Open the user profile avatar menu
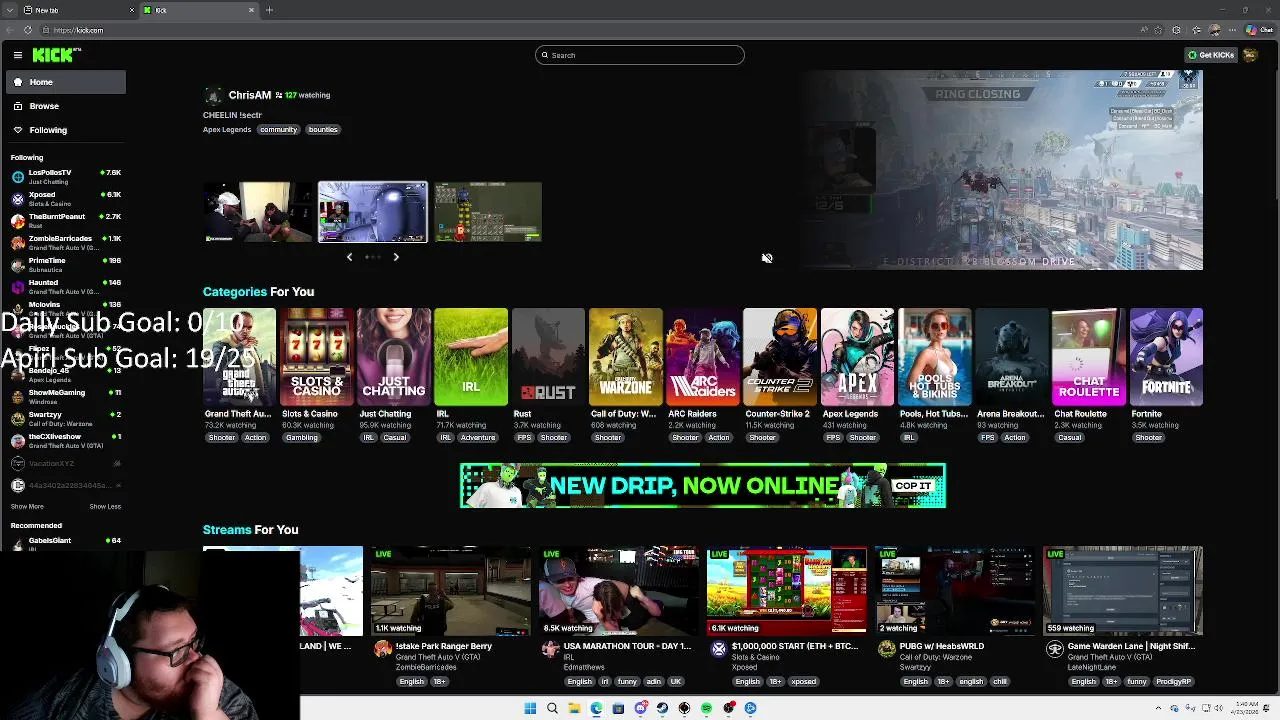1280x720 pixels. 1250,55
